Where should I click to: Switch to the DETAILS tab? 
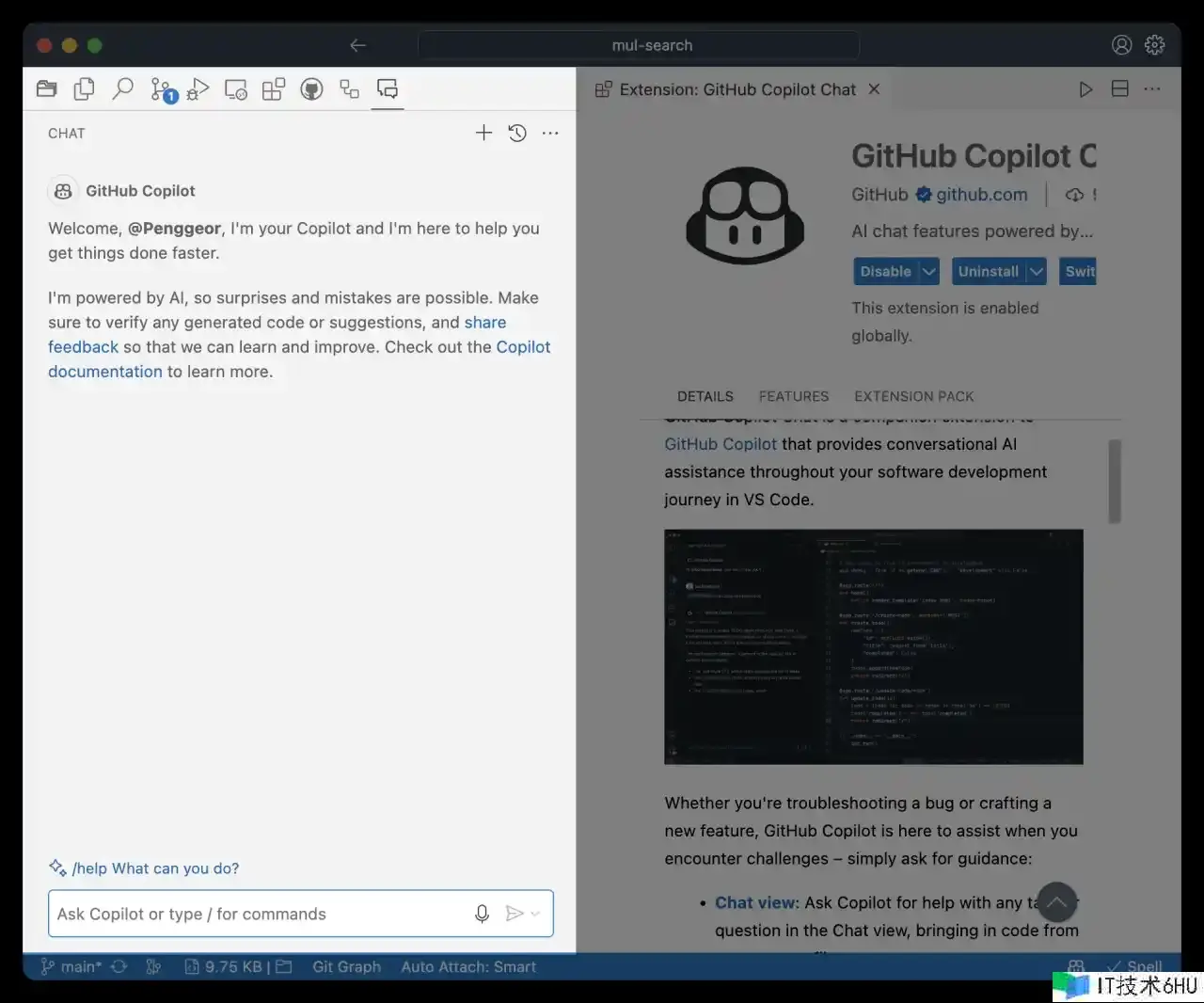tap(705, 396)
